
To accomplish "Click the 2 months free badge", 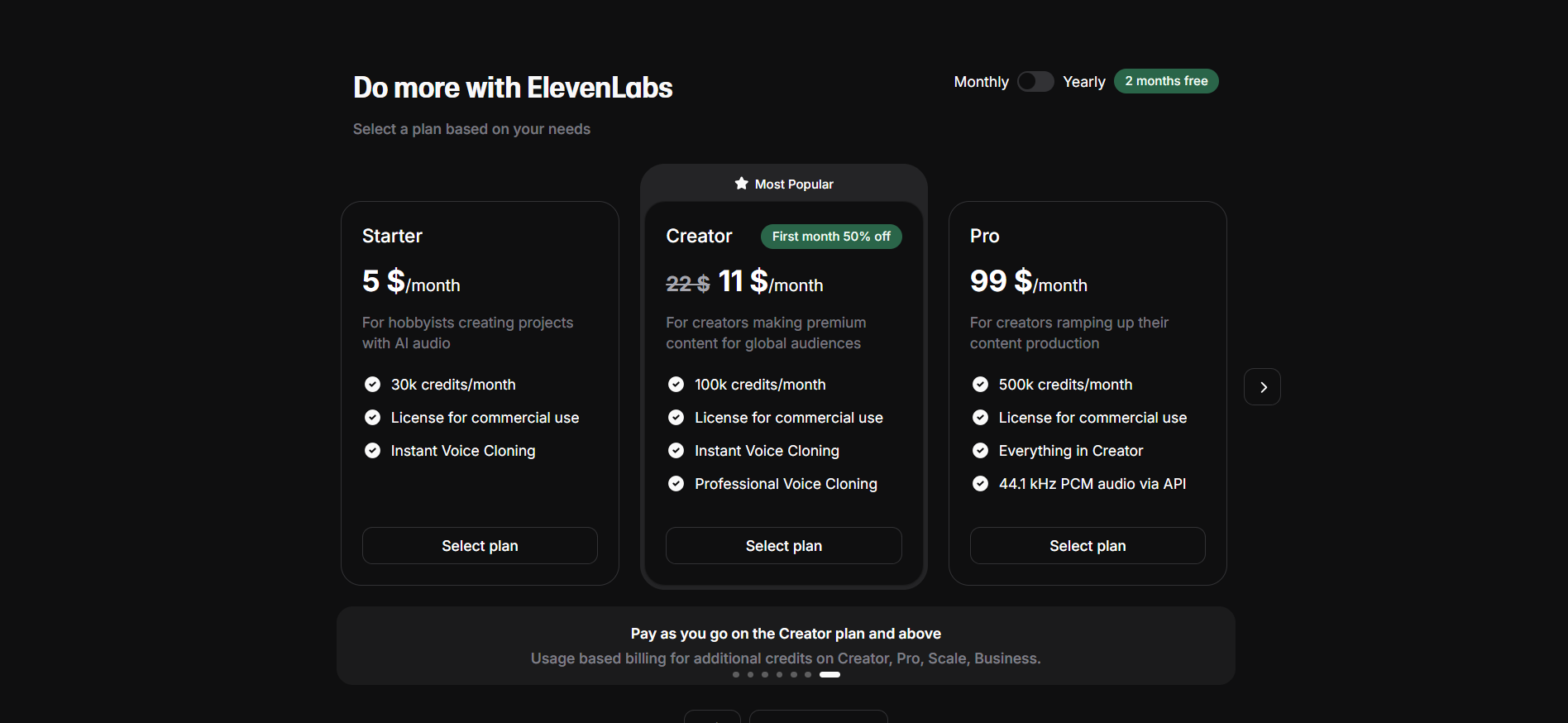I will click(1166, 81).
